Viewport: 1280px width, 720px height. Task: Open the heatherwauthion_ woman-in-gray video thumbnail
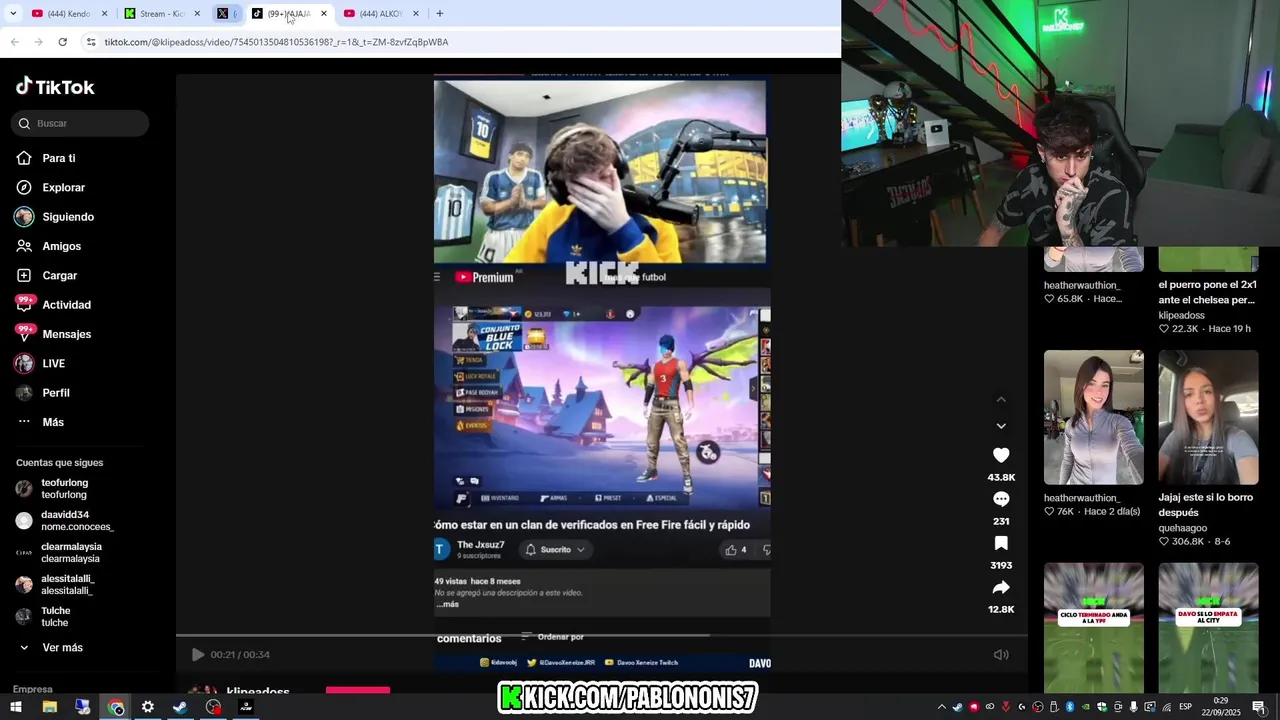point(1094,417)
